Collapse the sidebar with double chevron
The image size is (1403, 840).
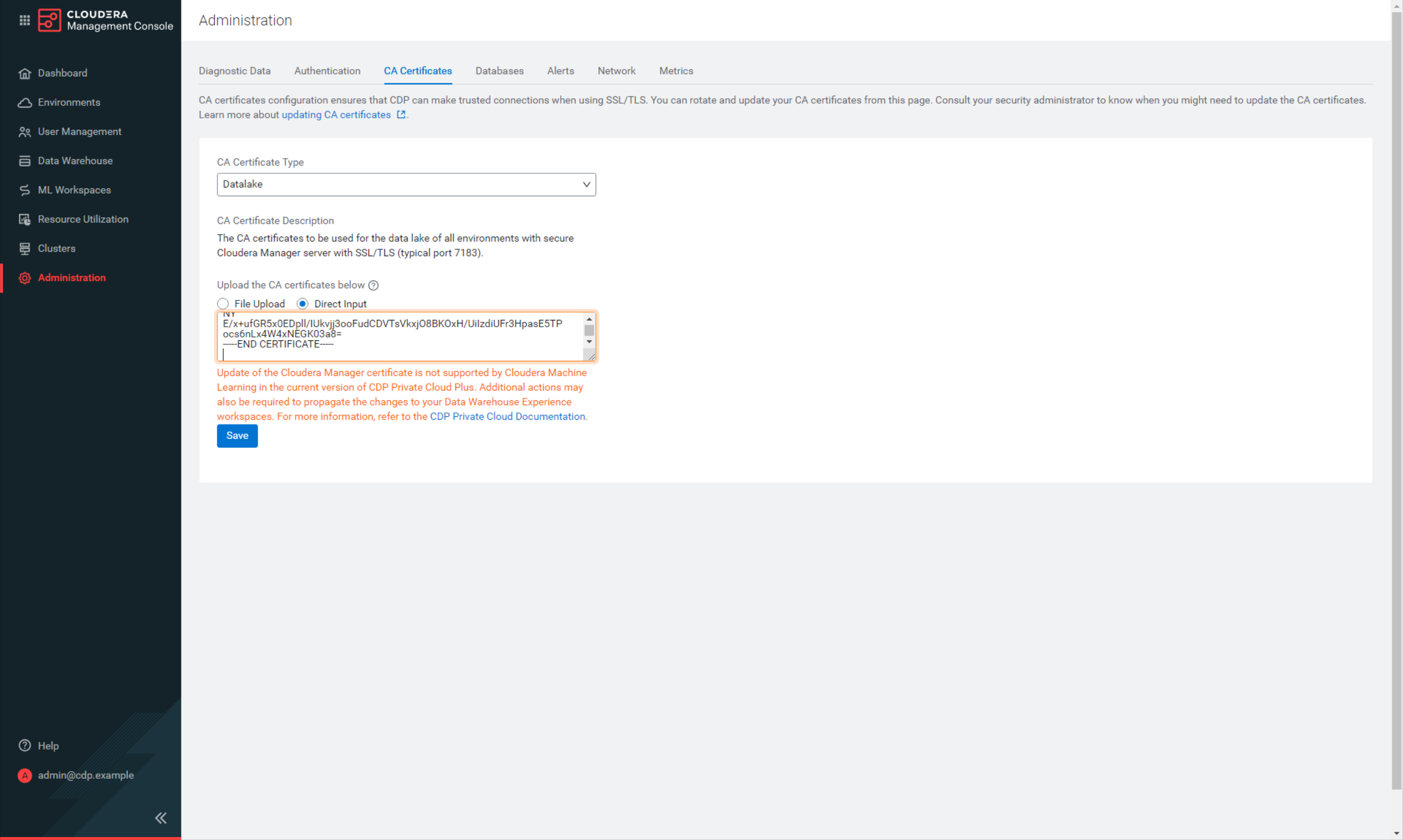coord(161,818)
